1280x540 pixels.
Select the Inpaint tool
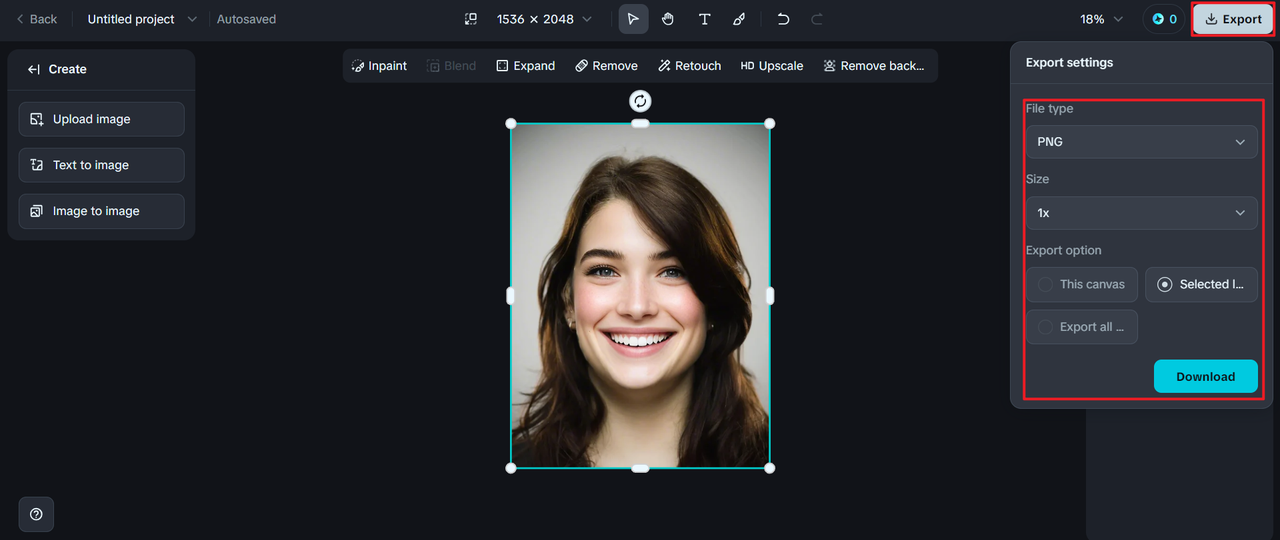coord(379,66)
